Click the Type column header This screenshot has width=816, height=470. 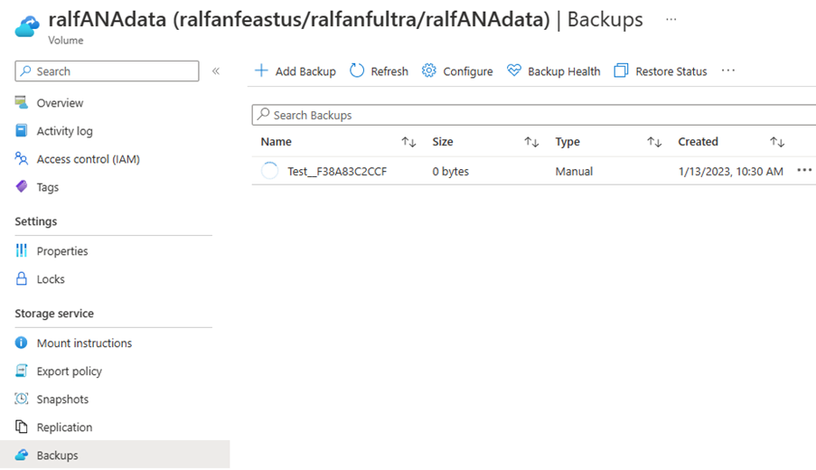tap(567, 142)
